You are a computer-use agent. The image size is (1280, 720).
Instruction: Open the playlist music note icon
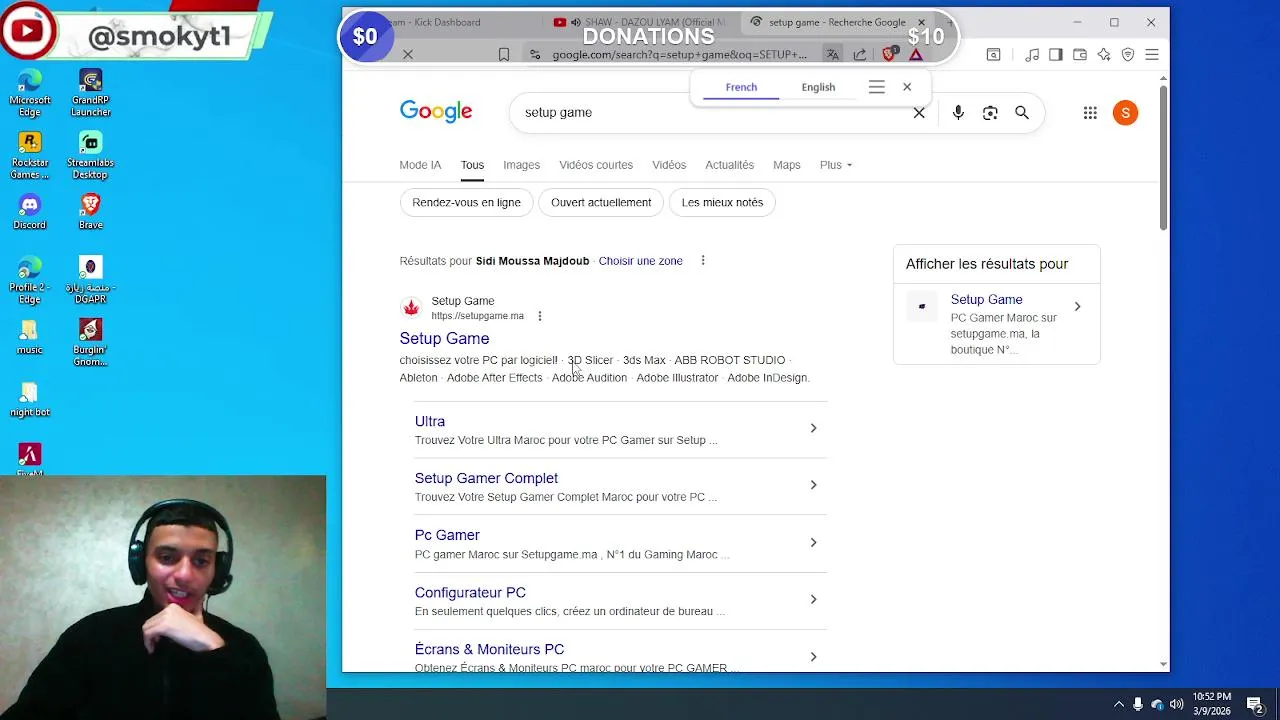tap(1032, 54)
